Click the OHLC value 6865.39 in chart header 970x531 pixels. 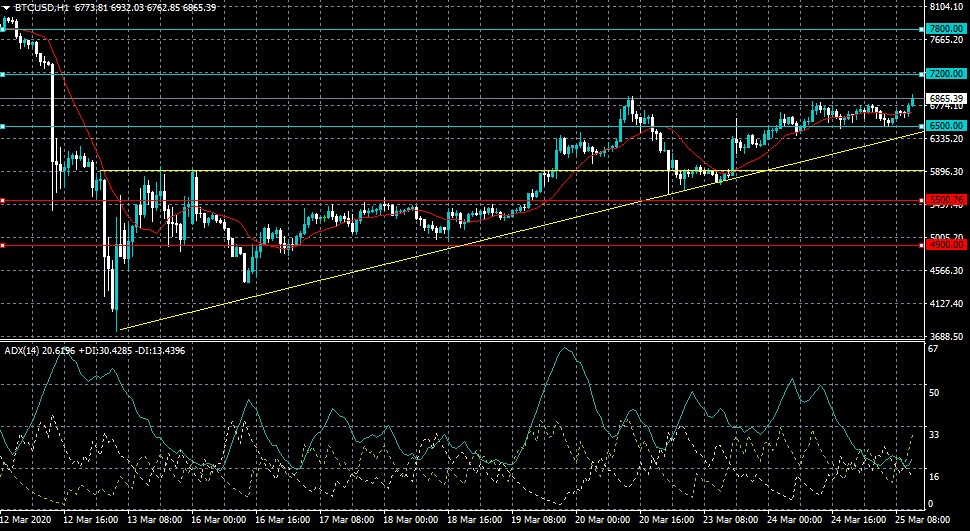(x=200, y=8)
